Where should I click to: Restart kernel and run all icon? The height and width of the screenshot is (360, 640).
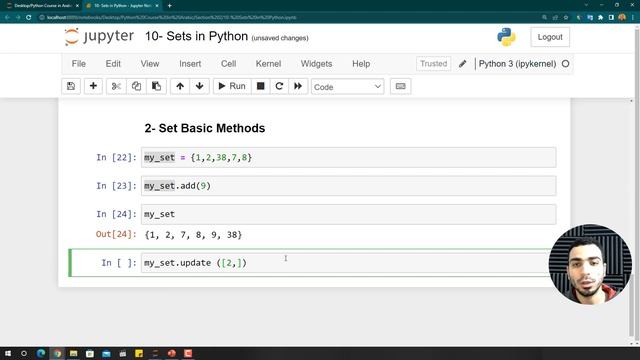tap(298, 86)
